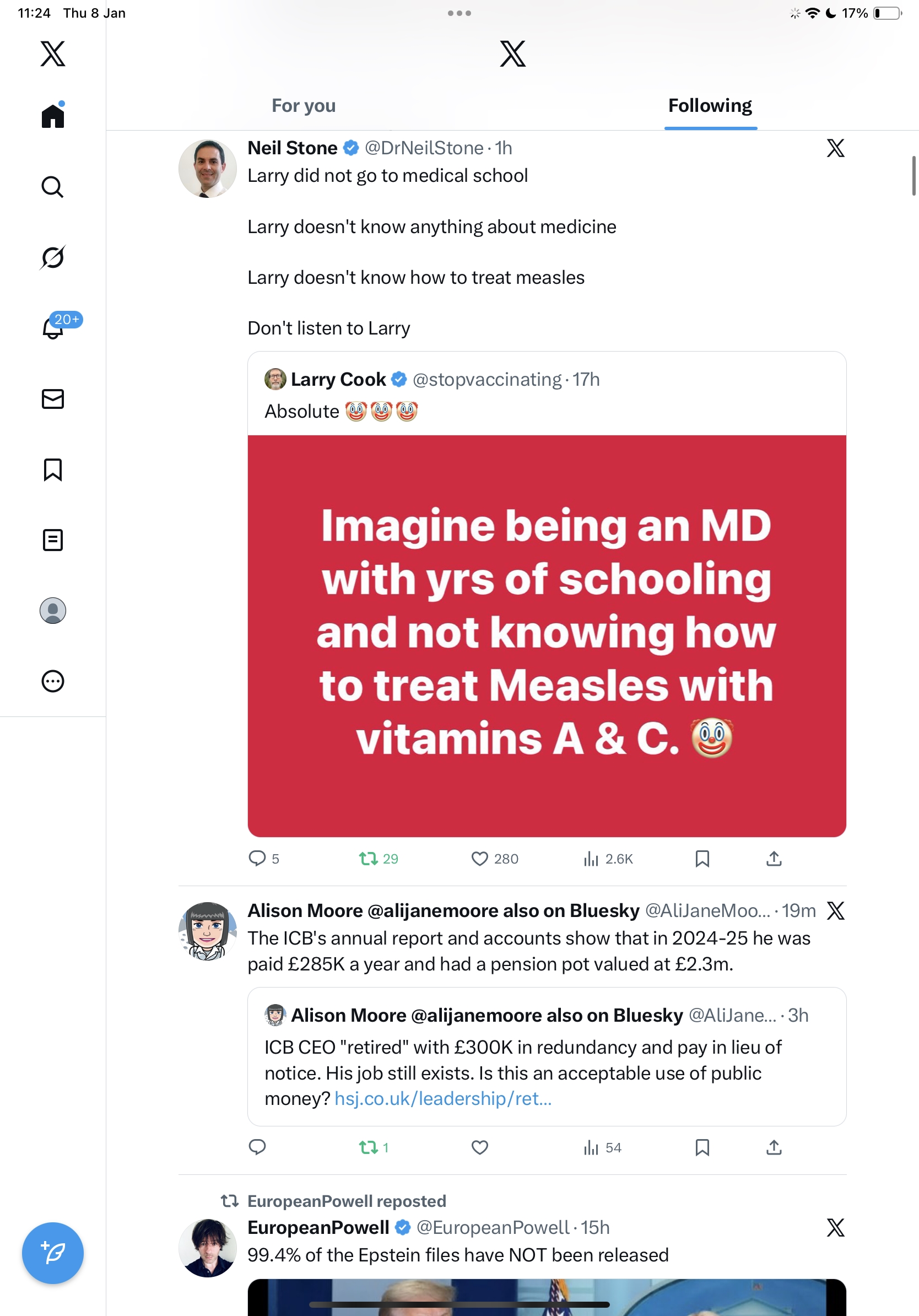The image size is (919, 1316).
Task: Open Lists icon in sidebar
Action: coord(53,540)
